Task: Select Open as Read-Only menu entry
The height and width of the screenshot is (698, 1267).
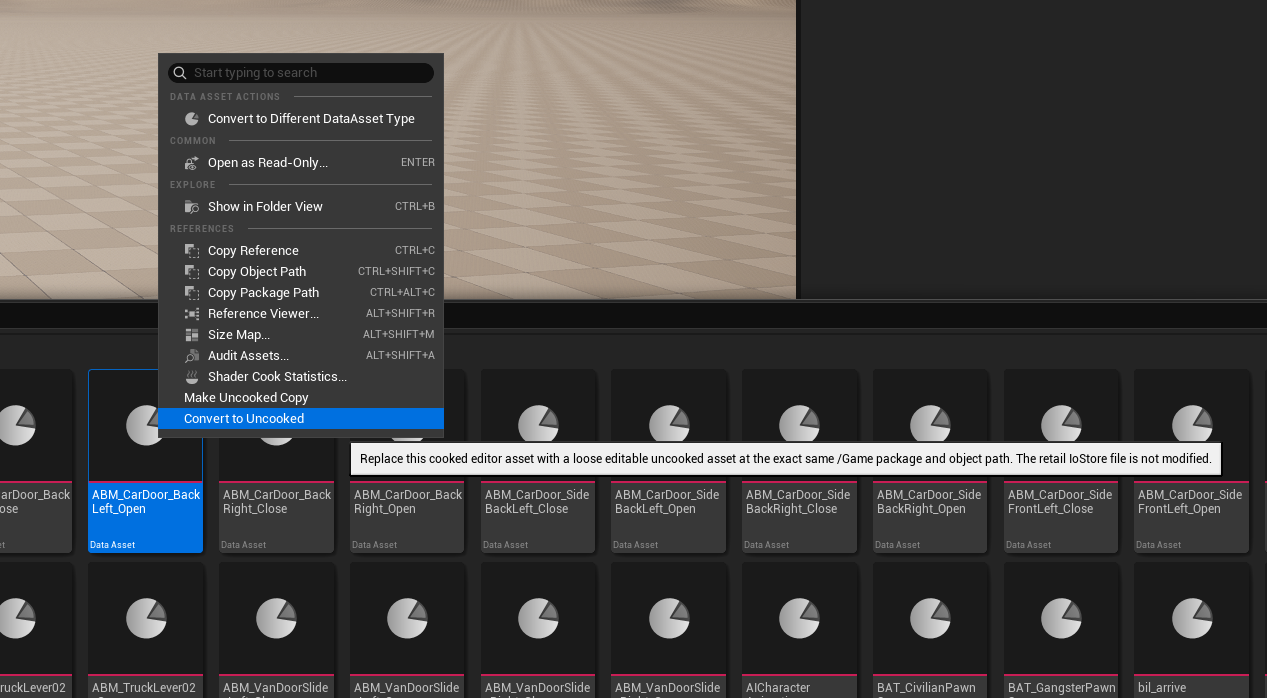Action: [301, 163]
